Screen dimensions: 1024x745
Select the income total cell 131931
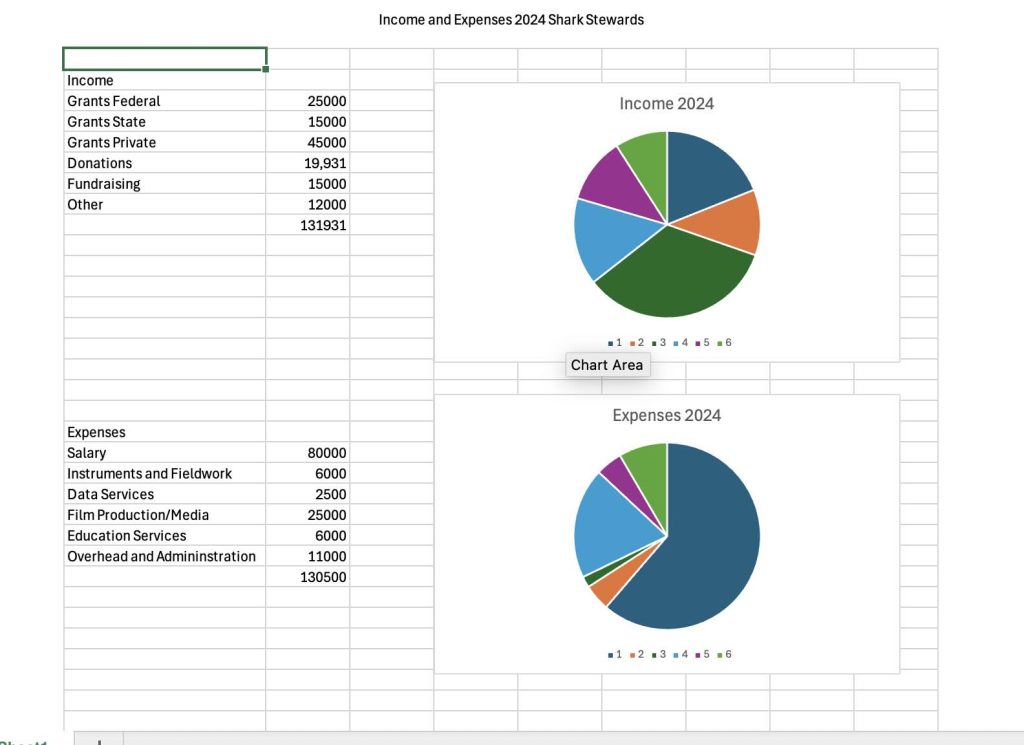click(307, 225)
